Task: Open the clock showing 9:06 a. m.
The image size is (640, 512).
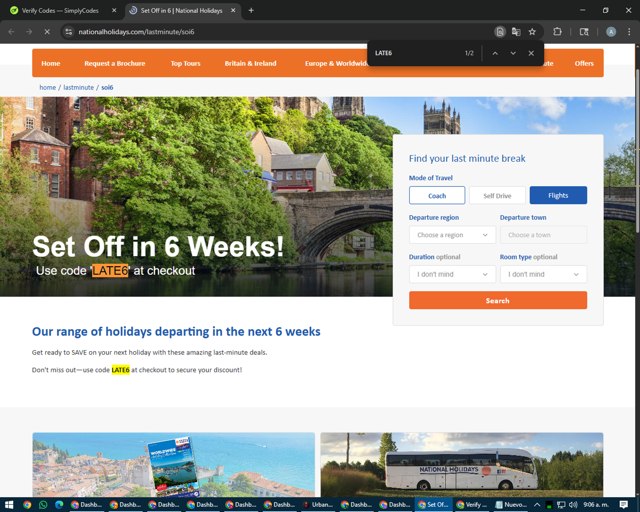Action: (596, 505)
